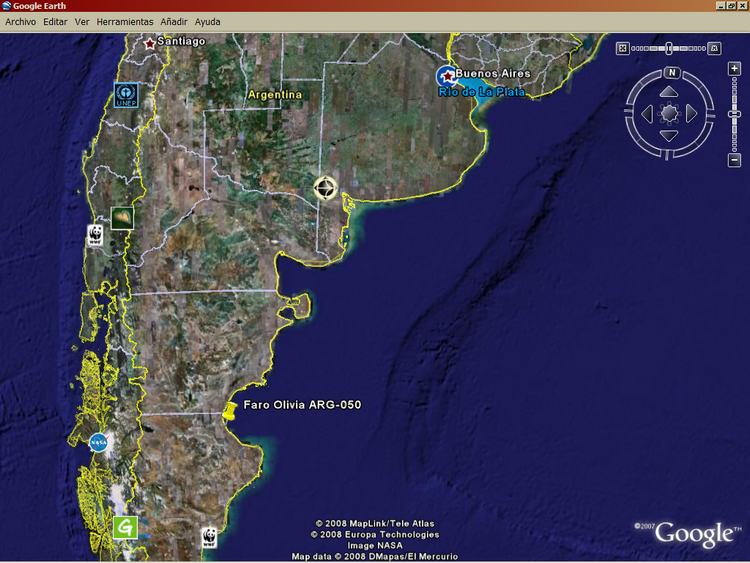Screen dimensions: 750x563
Task: Select the WWF panda icon at the map bottom
Action: [x=209, y=537]
